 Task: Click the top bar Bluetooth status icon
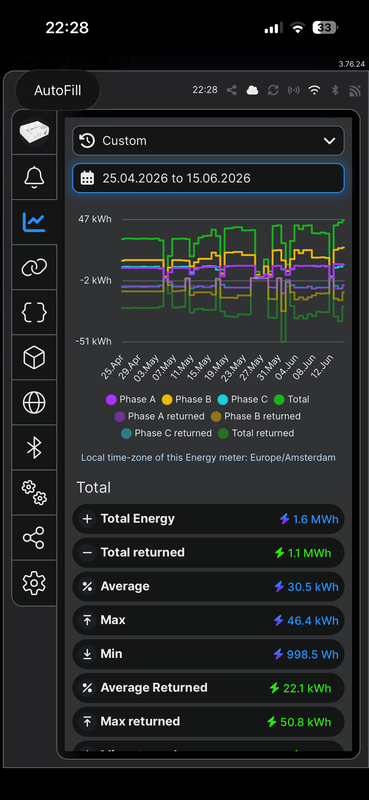335,90
